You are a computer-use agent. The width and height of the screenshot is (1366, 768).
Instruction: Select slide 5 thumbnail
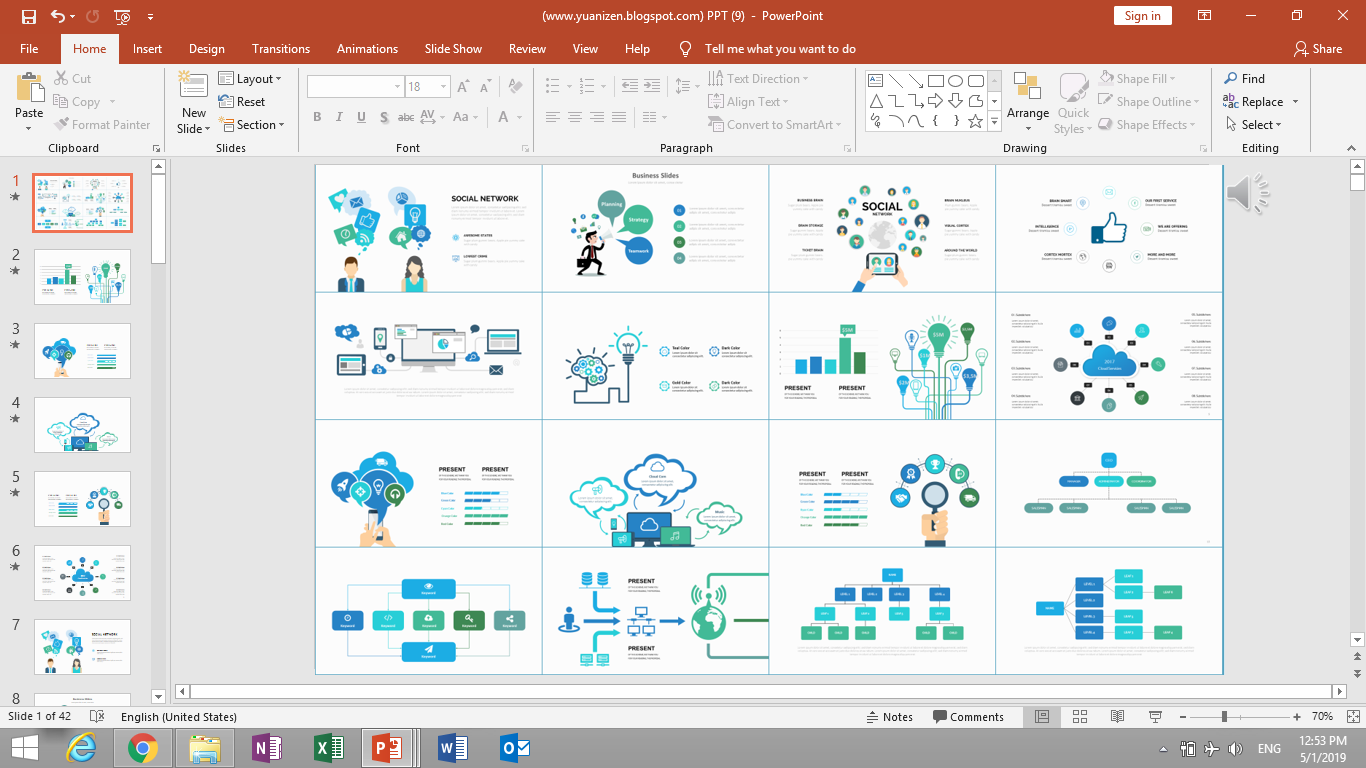[83, 499]
